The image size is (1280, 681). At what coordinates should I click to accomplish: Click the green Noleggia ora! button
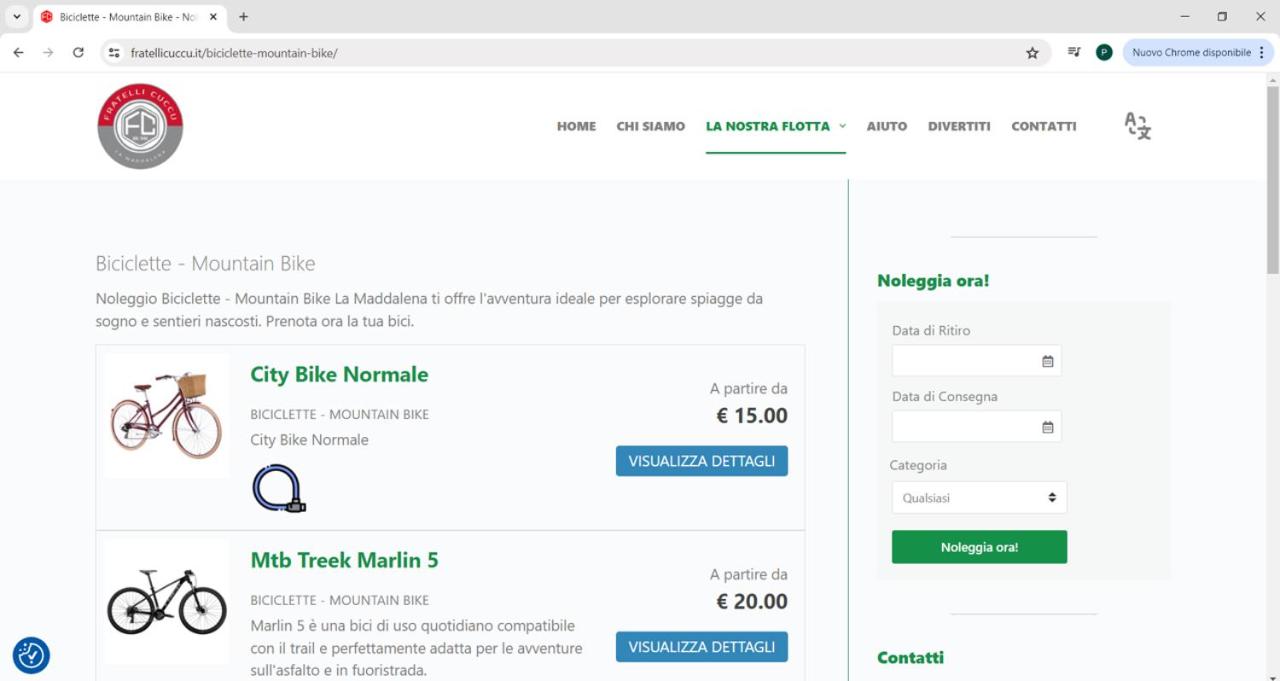pyautogui.click(x=979, y=547)
